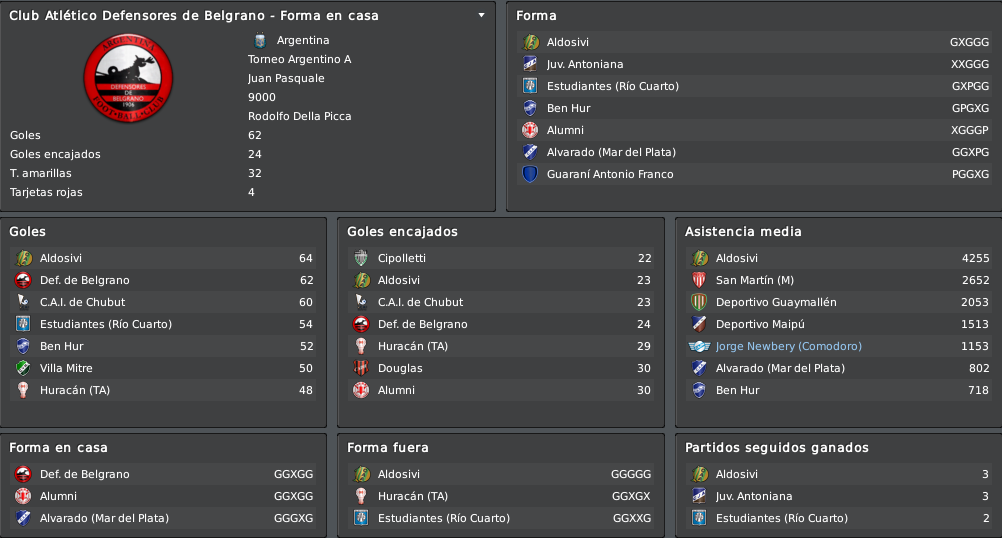Screen dimensions: 1002x538
Task: Click Villa Mitre badge in Goles list
Action: [x=23, y=368]
